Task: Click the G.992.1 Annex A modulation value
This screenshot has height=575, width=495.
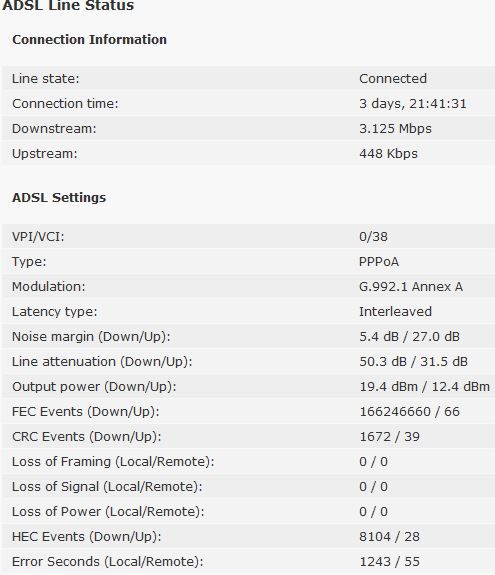Action: click(x=411, y=287)
